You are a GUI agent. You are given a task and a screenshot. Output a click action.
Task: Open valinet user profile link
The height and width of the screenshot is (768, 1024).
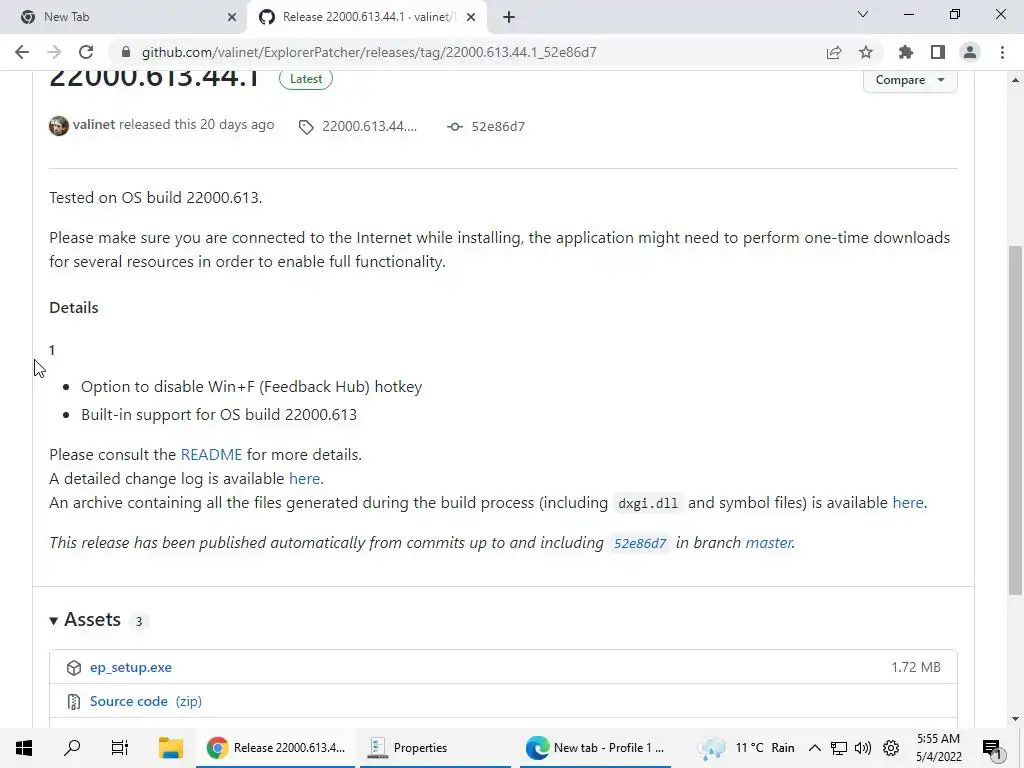click(93, 125)
